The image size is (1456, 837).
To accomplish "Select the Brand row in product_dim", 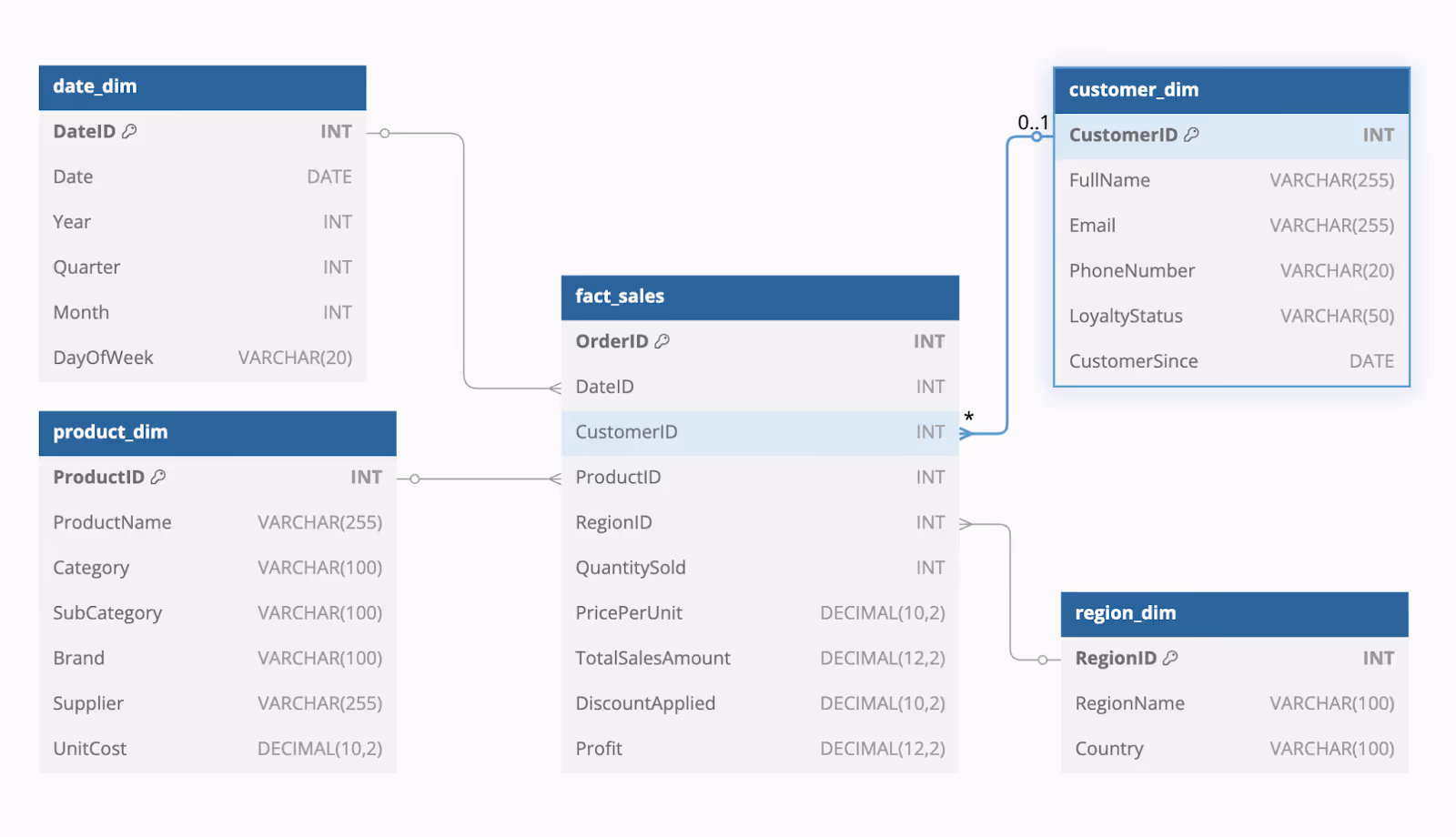I will tap(217, 659).
